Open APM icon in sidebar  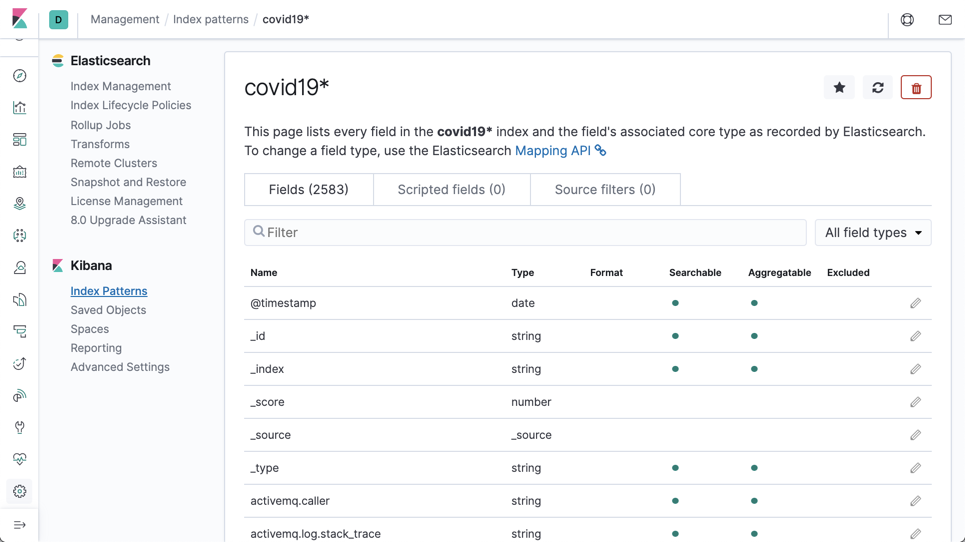pos(20,332)
